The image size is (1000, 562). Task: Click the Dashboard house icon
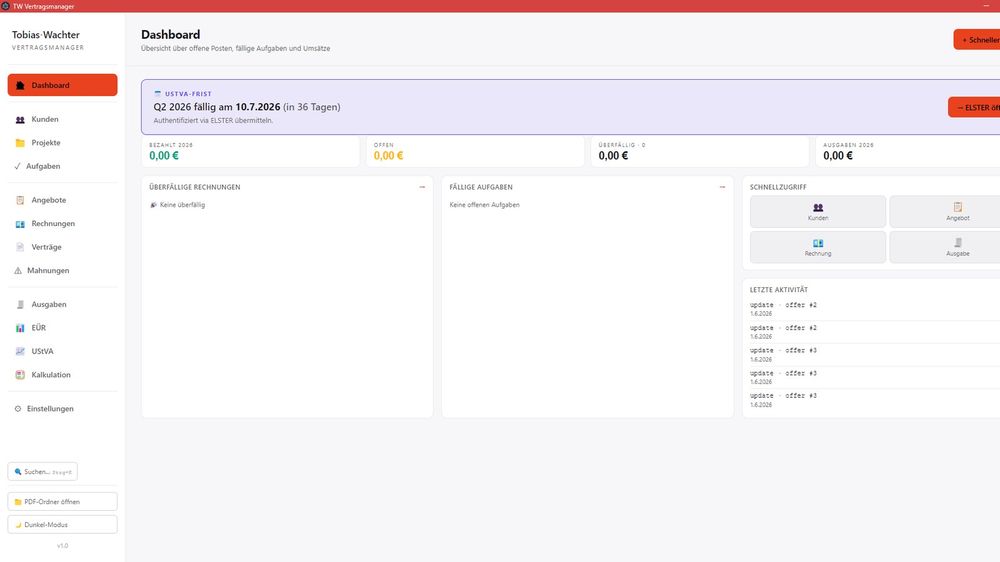(20, 85)
